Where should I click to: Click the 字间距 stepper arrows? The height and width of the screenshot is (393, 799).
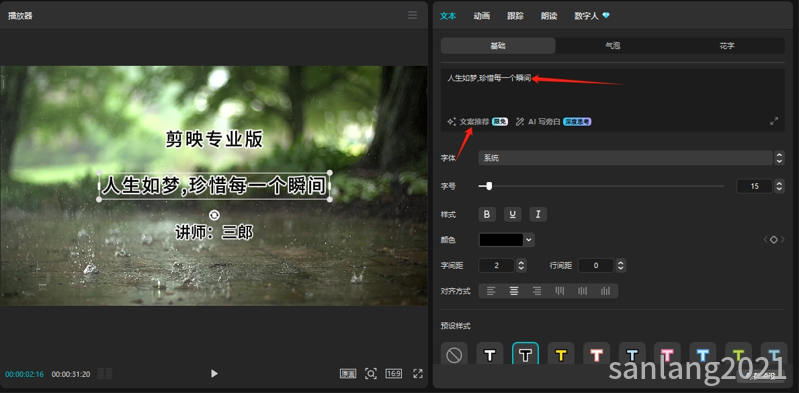pos(521,265)
